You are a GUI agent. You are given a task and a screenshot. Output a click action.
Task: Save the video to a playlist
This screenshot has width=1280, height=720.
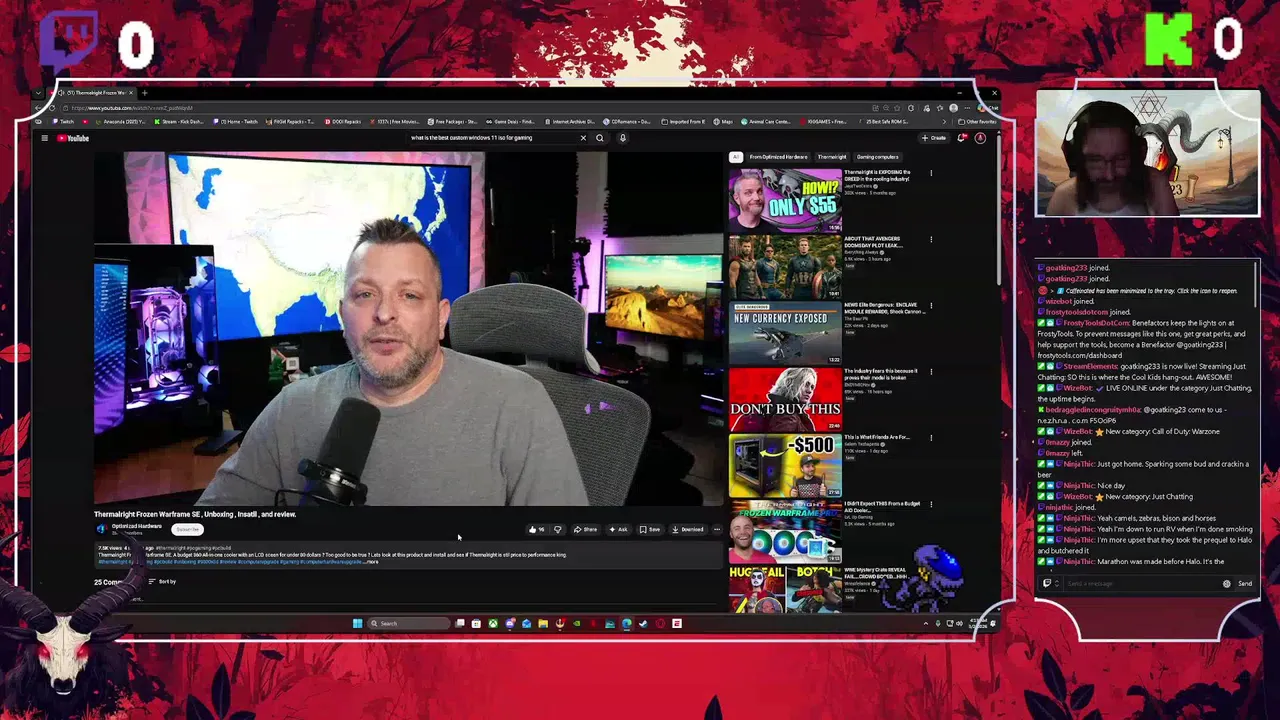[650, 529]
